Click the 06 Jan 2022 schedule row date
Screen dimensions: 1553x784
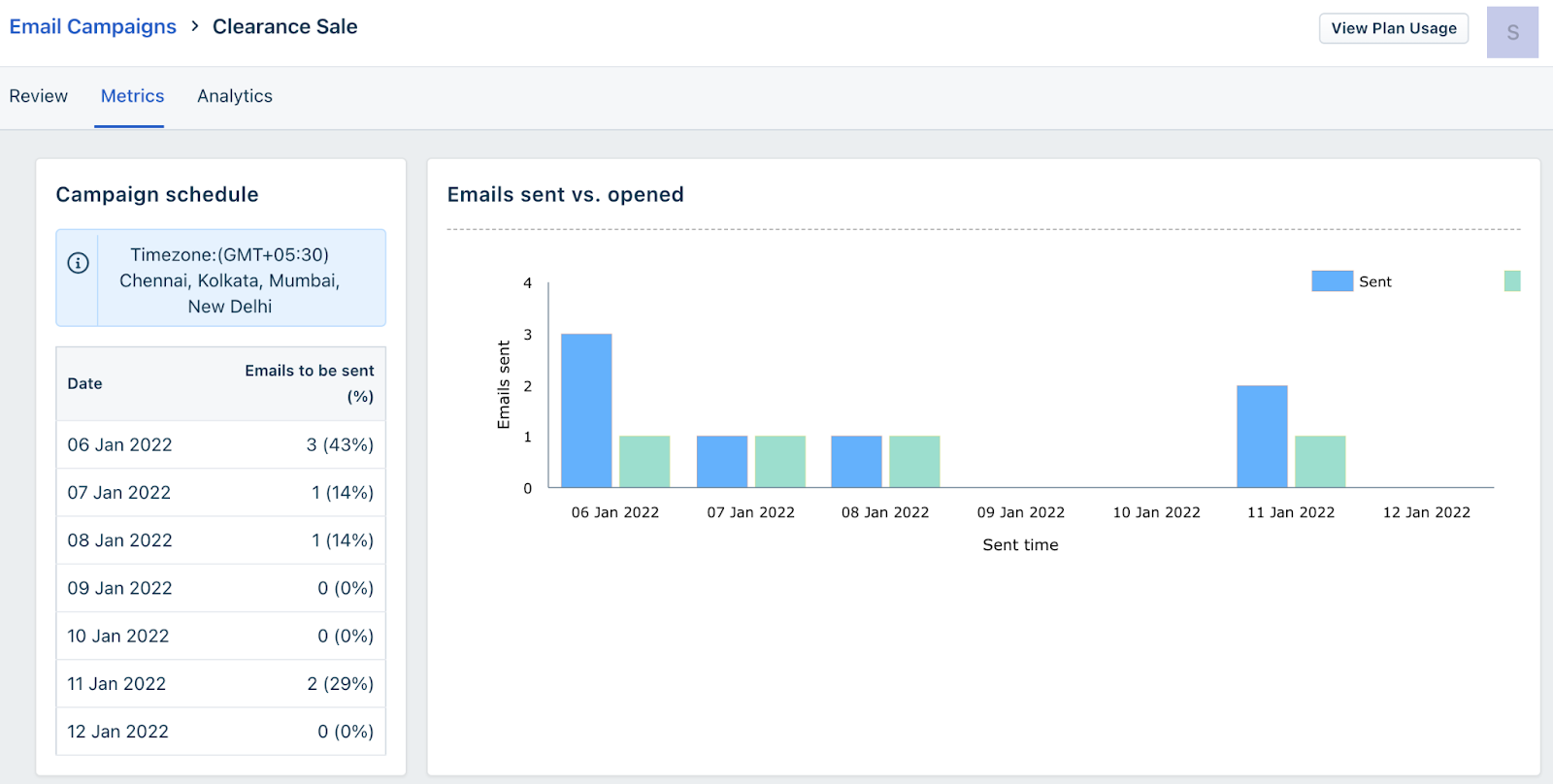coord(119,444)
